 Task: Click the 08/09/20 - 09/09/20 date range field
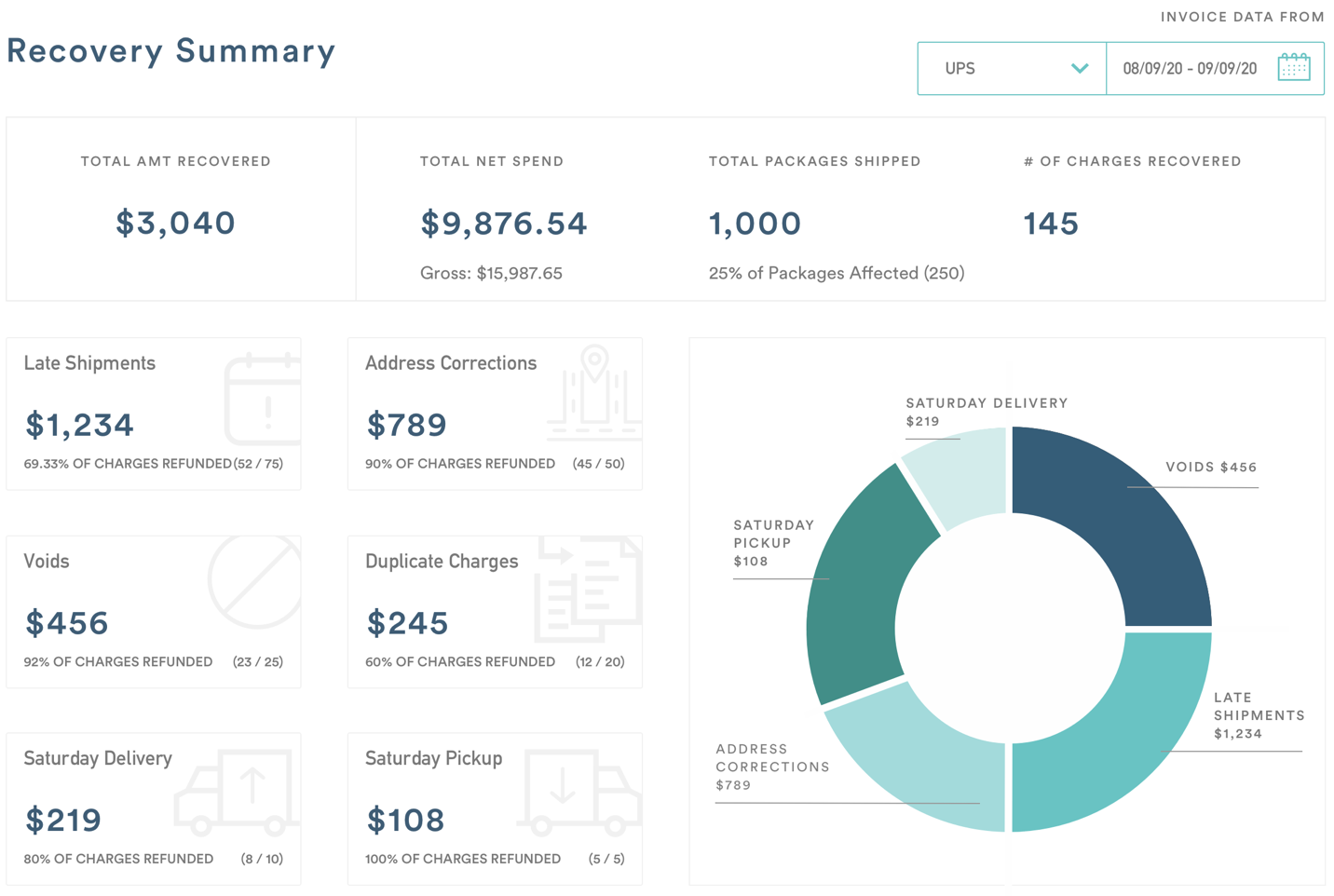tap(1215, 68)
